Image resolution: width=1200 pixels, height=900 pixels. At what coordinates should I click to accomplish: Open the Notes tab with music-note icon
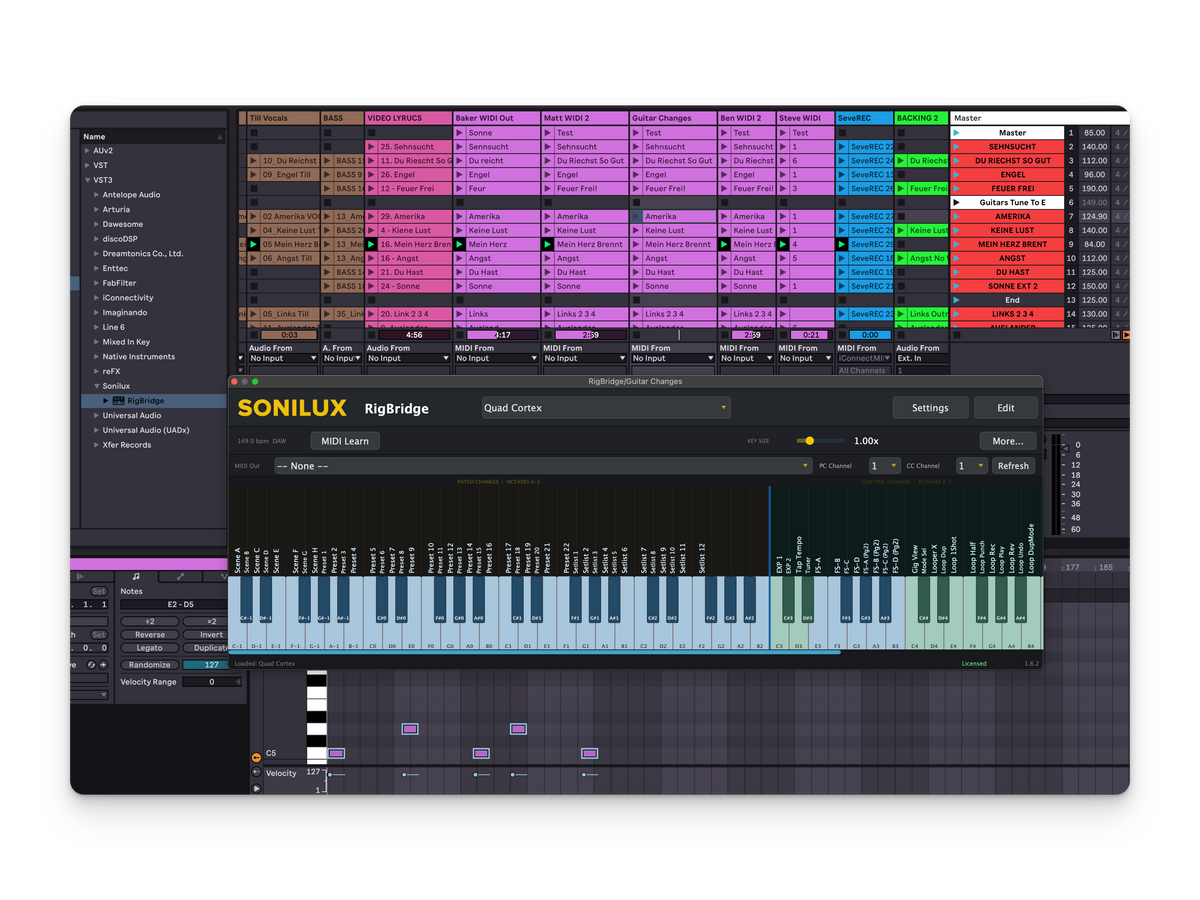pos(137,576)
